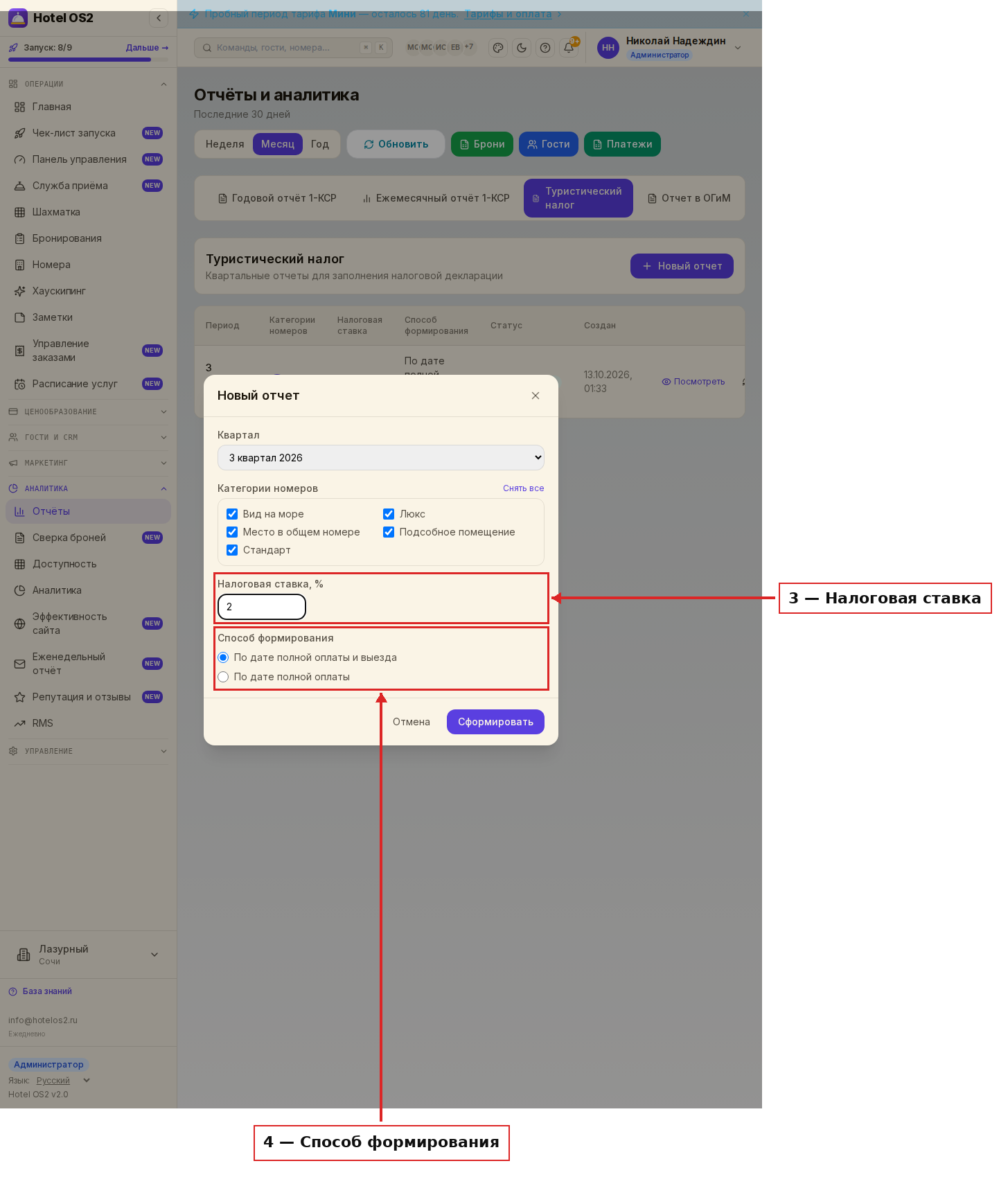Open notifications bell in the header

click(x=569, y=48)
